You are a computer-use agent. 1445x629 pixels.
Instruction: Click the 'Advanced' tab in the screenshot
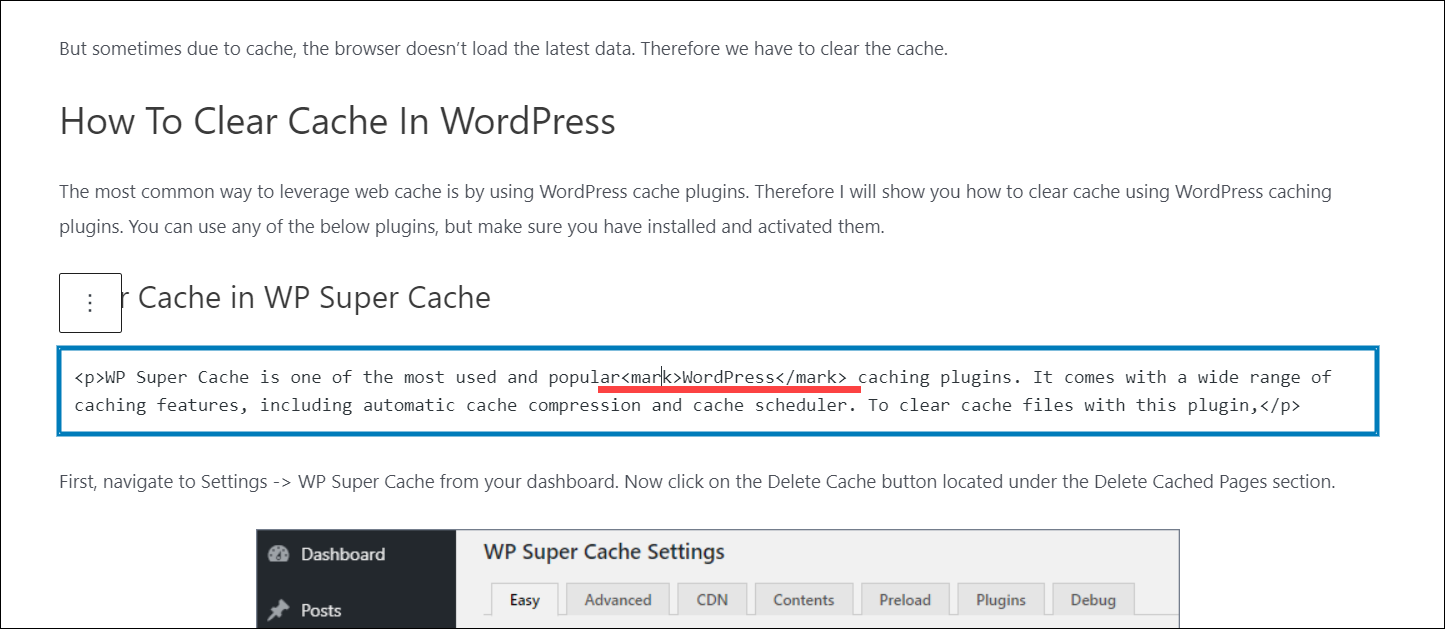pos(618,600)
